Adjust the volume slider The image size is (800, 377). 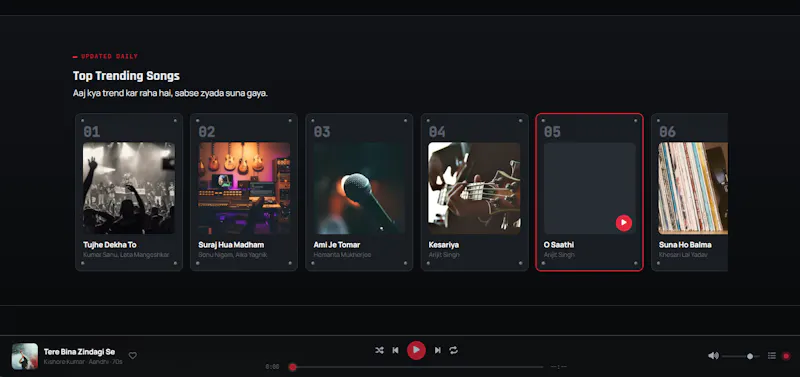tap(741, 356)
